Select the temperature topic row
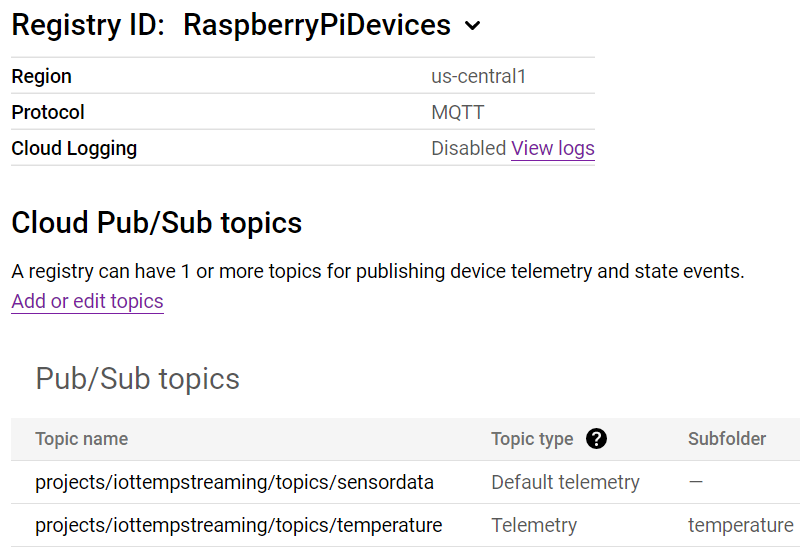 click(x=406, y=525)
